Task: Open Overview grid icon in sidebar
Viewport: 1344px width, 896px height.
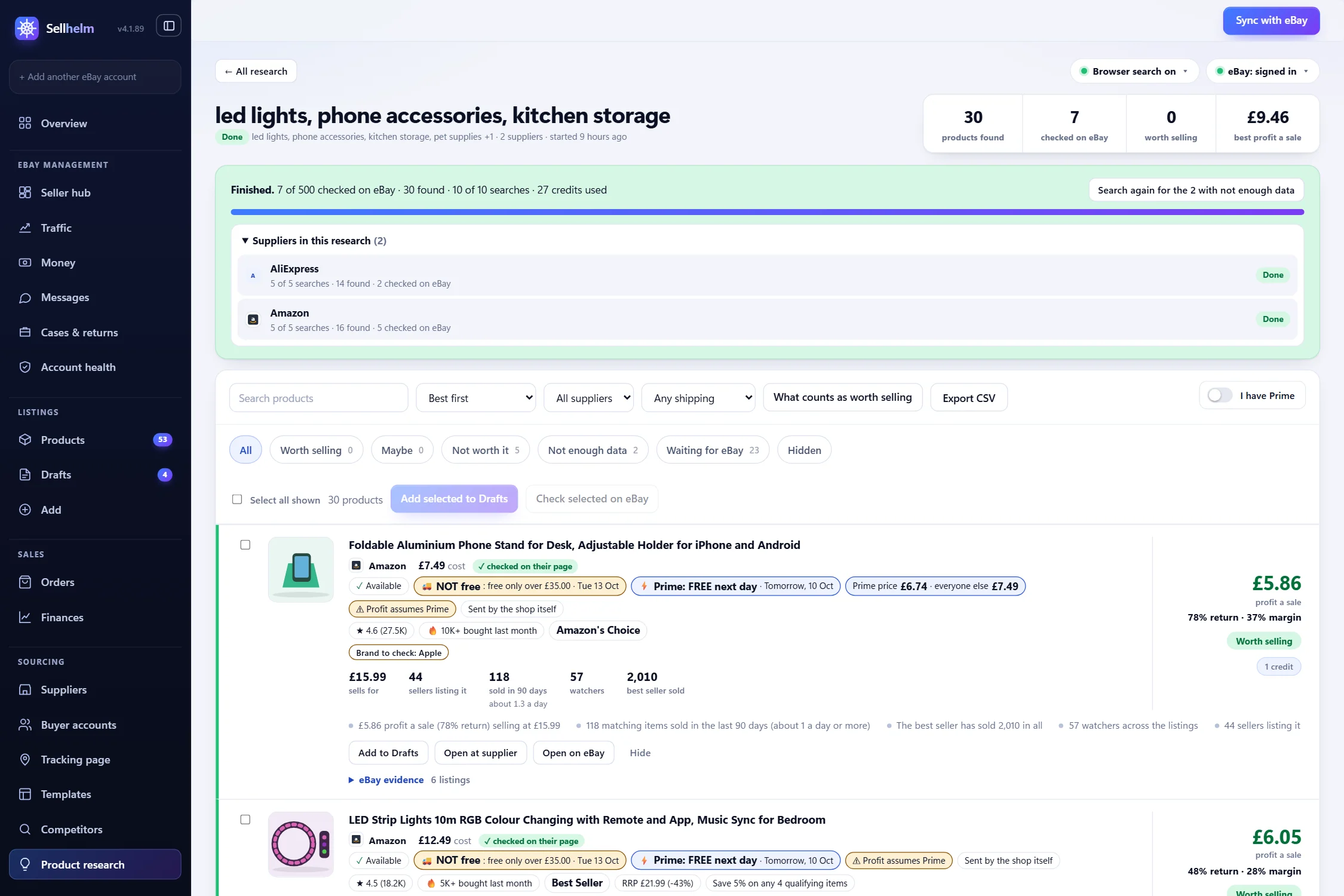Action: click(25, 123)
